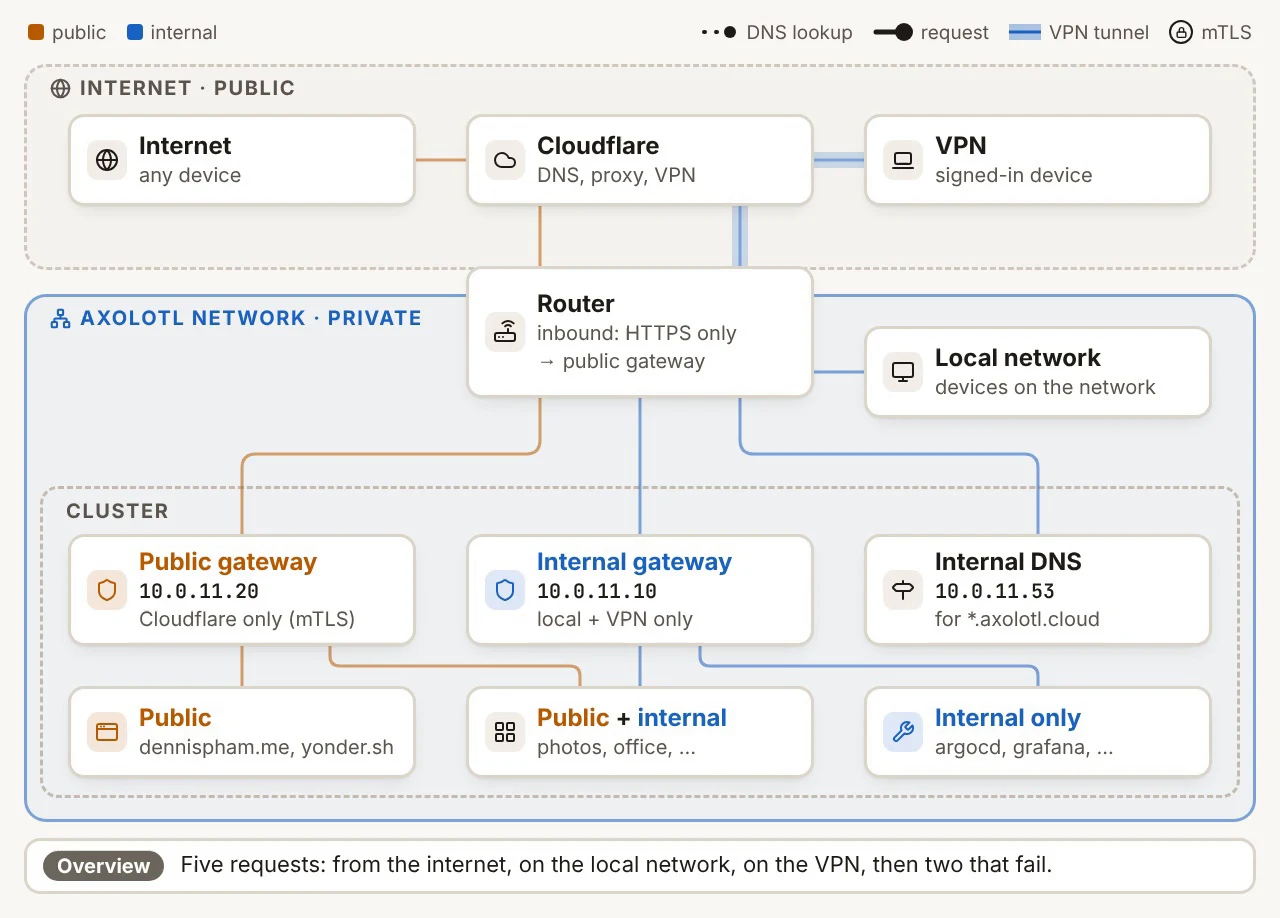Select the orange public legend swatch

pyautogui.click(x=36, y=33)
